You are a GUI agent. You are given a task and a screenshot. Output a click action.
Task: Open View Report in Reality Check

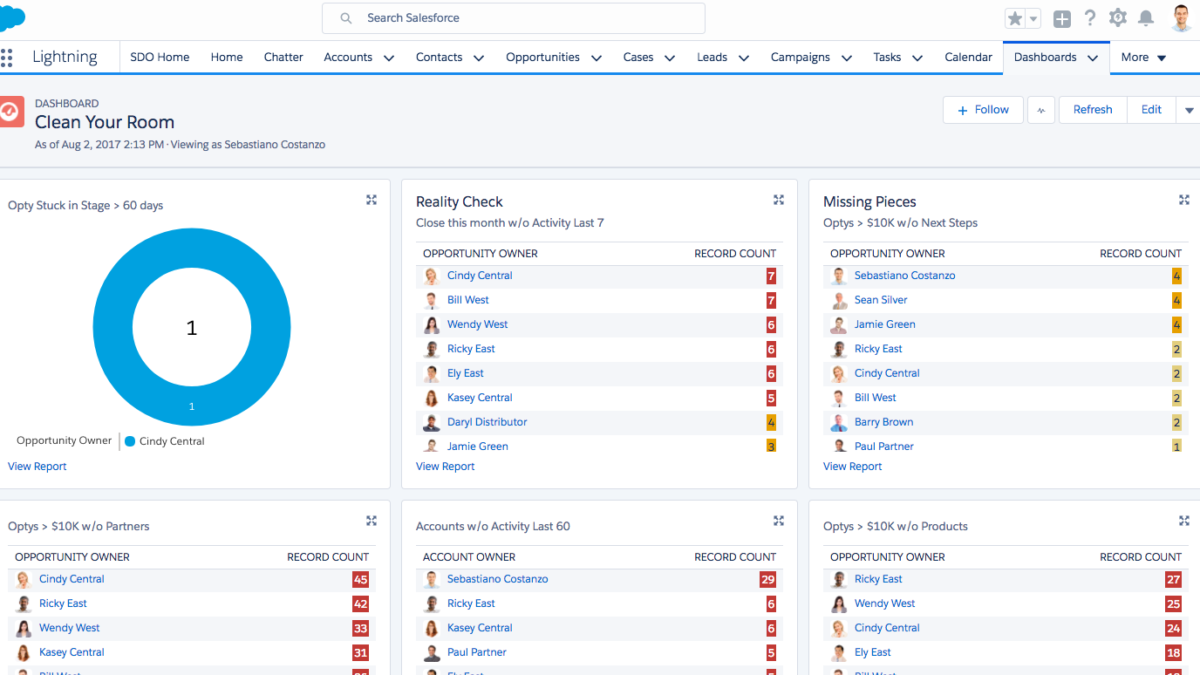click(x=445, y=466)
